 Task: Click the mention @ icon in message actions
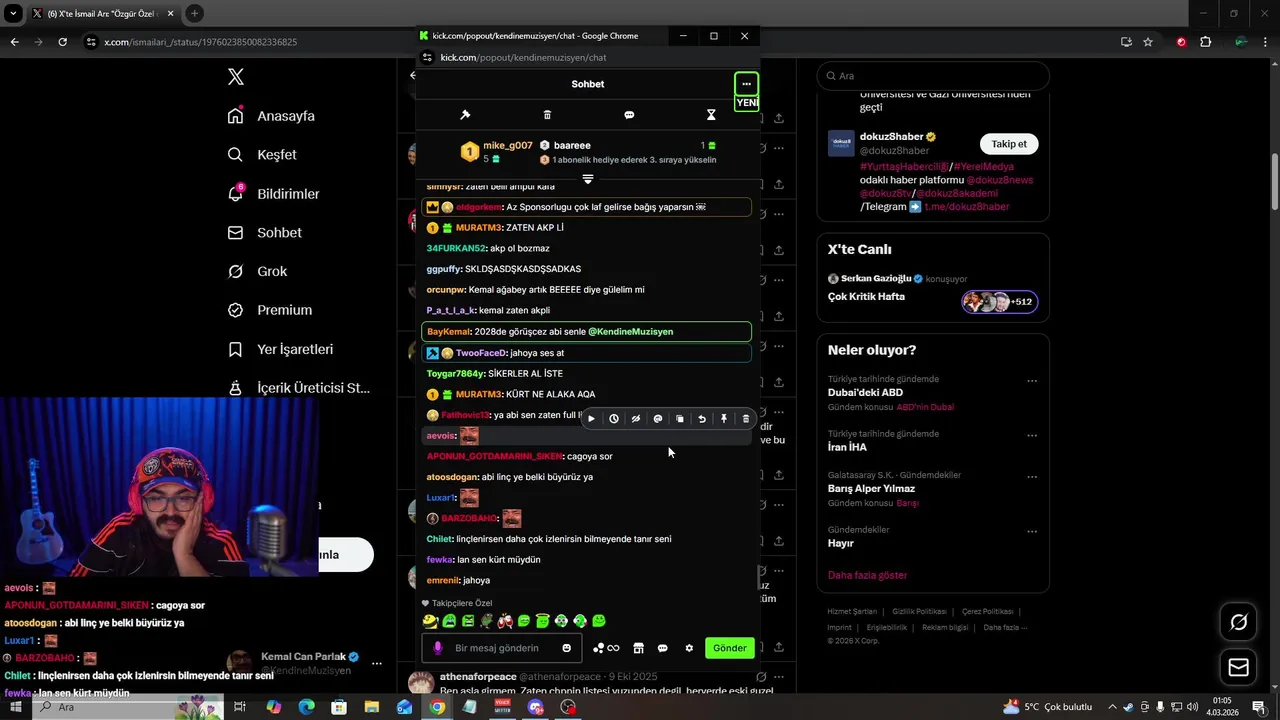click(x=658, y=419)
